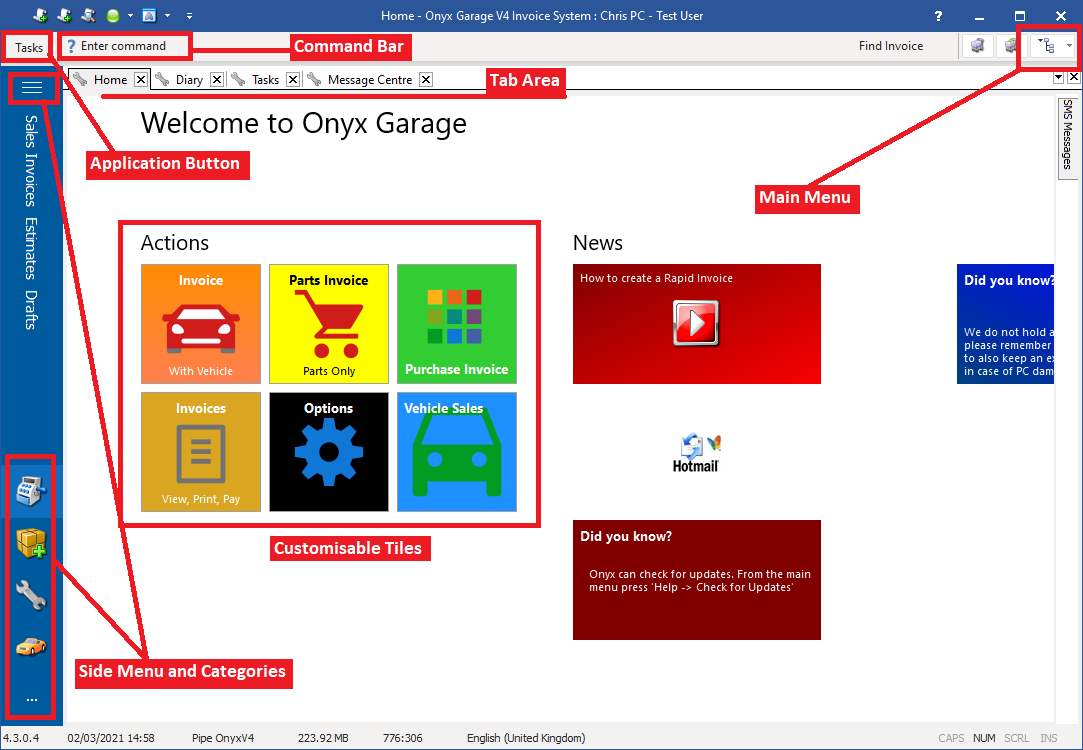Switch to the Message Centre tab
The image size is (1083, 750).
[370, 79]
